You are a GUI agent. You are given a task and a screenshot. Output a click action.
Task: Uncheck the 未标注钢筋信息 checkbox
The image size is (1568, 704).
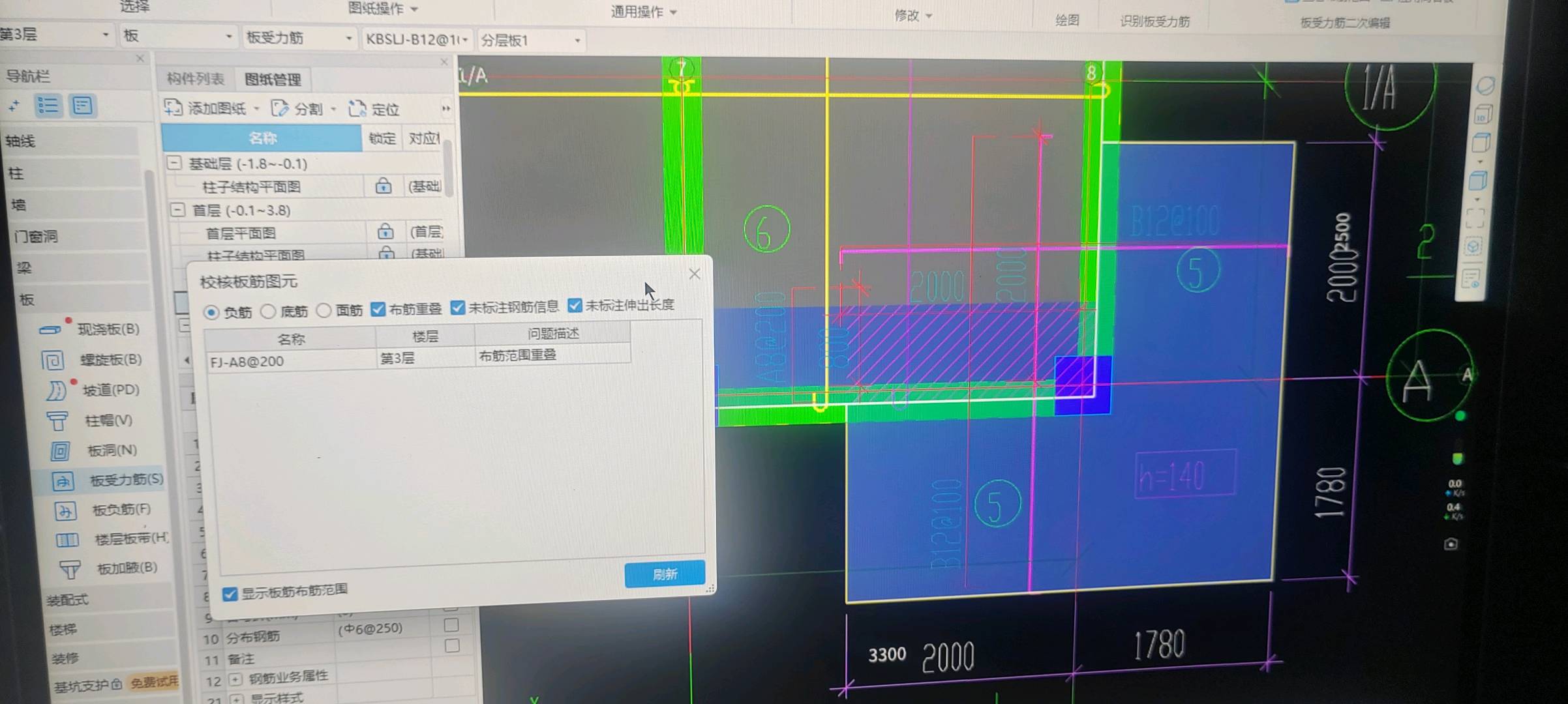click(458, 307)
